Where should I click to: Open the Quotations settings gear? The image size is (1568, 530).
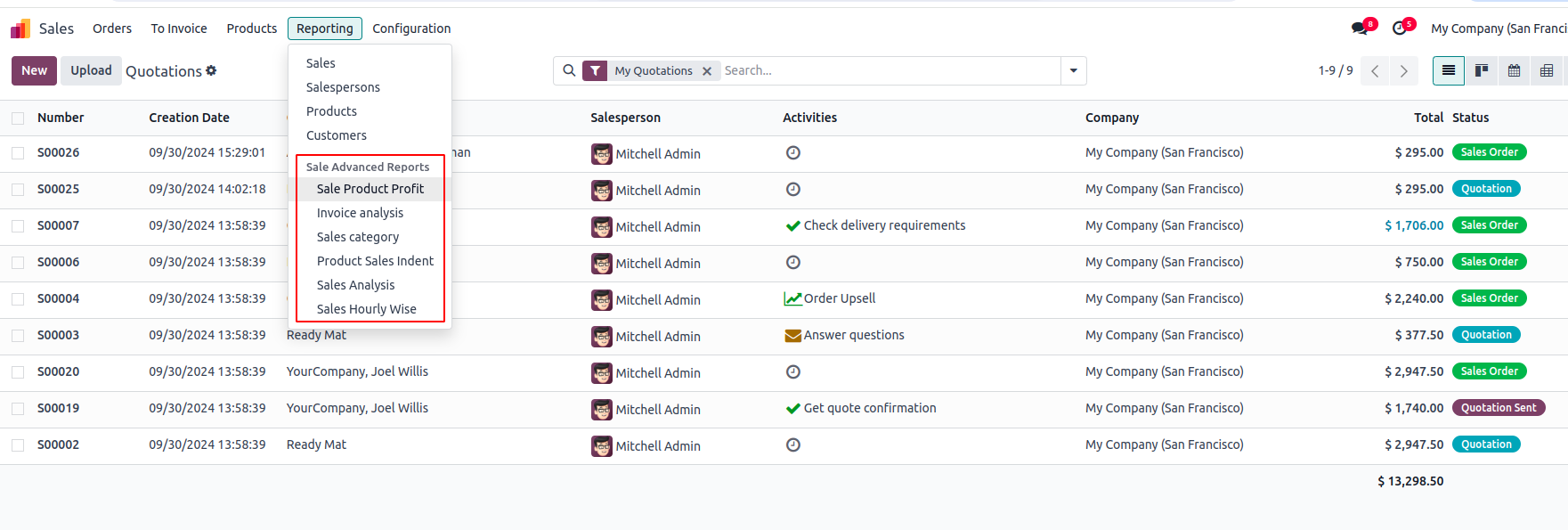[x=211, y=70]
